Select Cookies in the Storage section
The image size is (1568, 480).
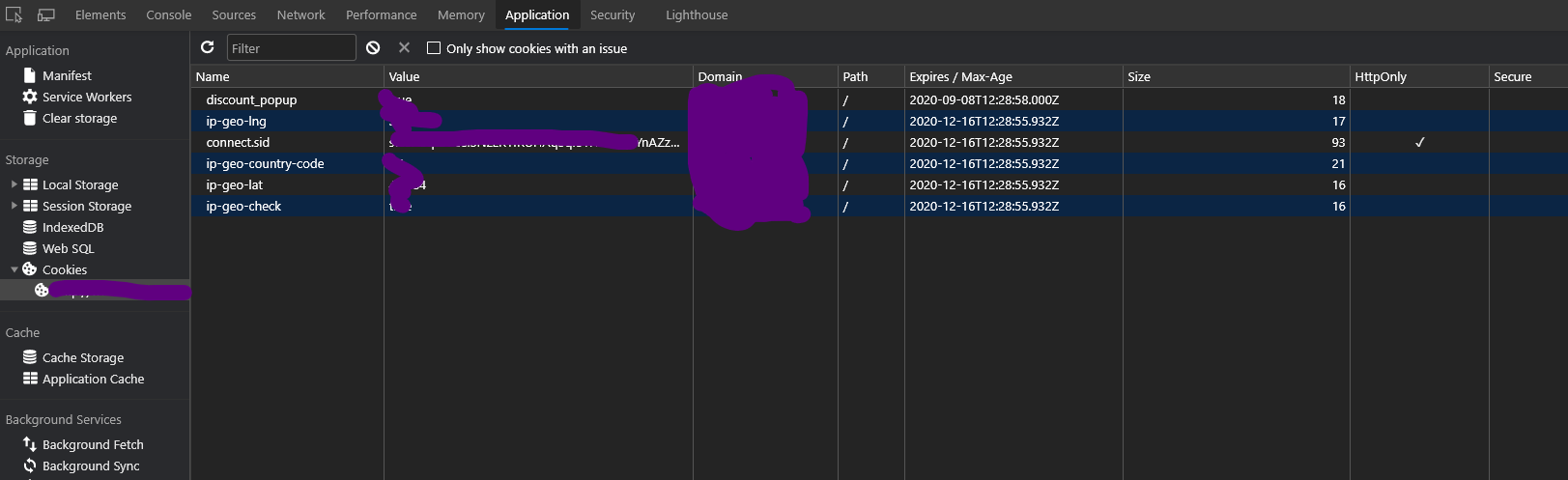pyautogui.click(x=64, y=269)
